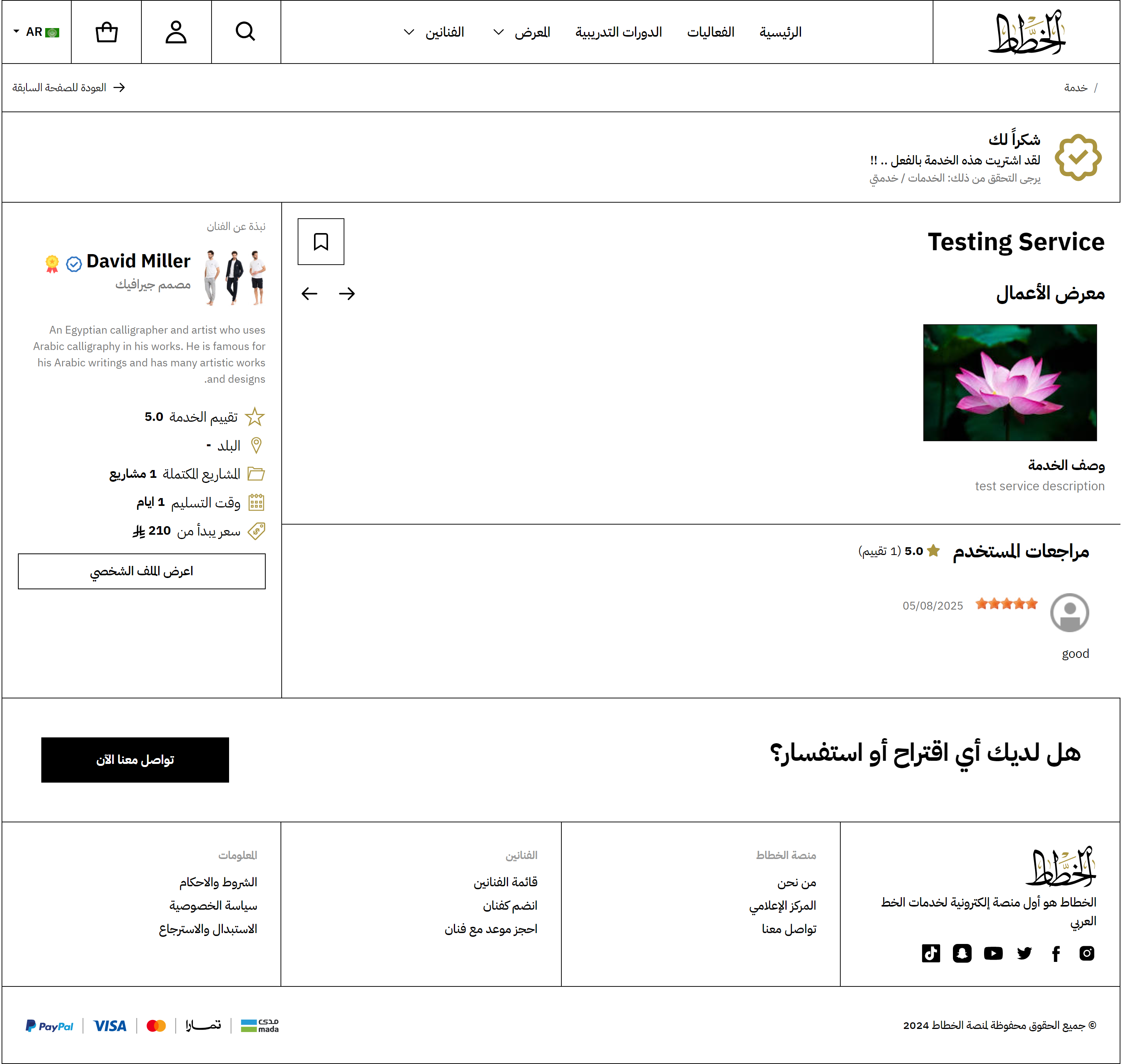Open the Twitter footer icon
The image size is (1122, 1064).
(x=1025, y=953)
